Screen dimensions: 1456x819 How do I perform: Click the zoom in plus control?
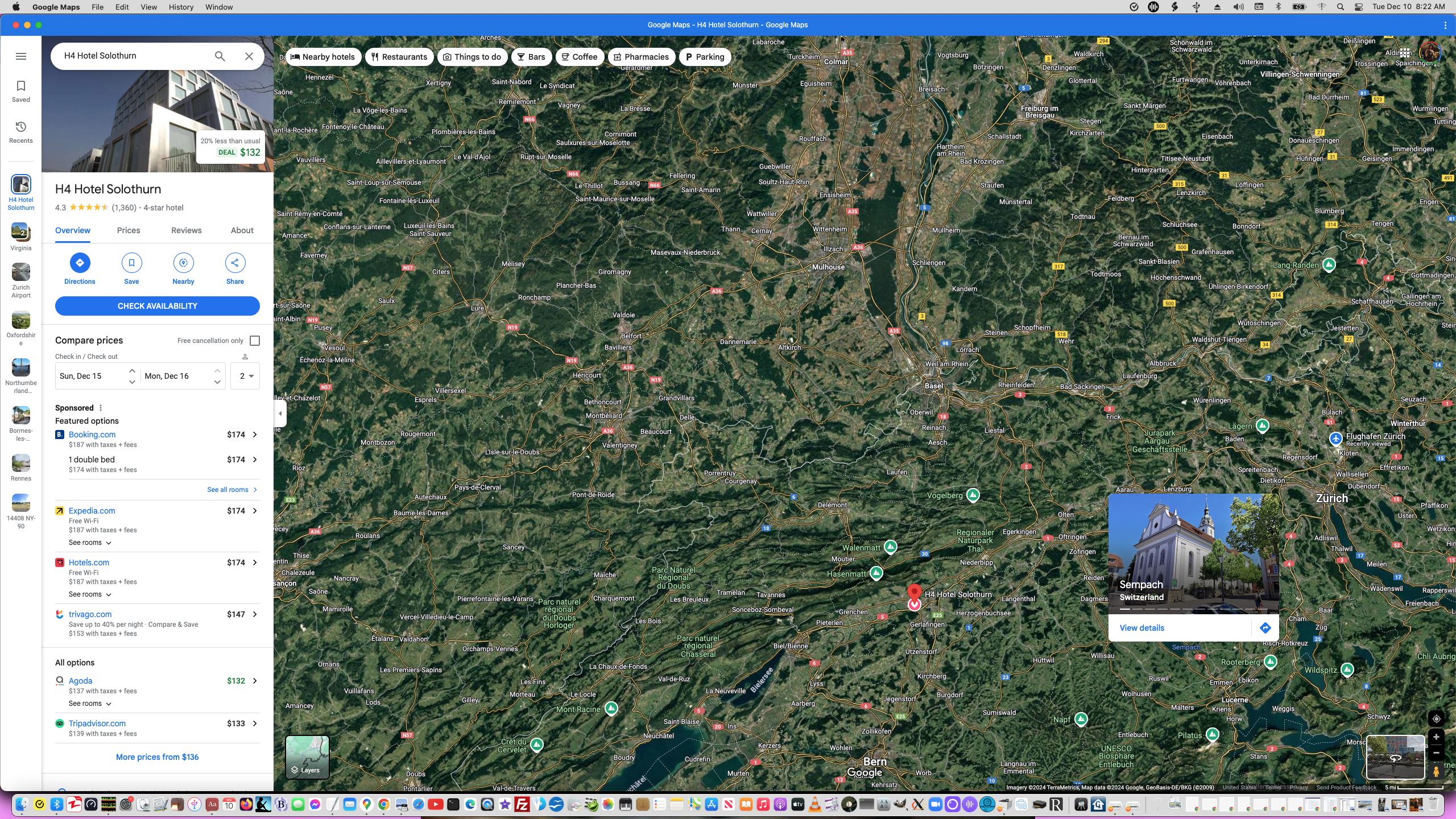[1436, 737]
